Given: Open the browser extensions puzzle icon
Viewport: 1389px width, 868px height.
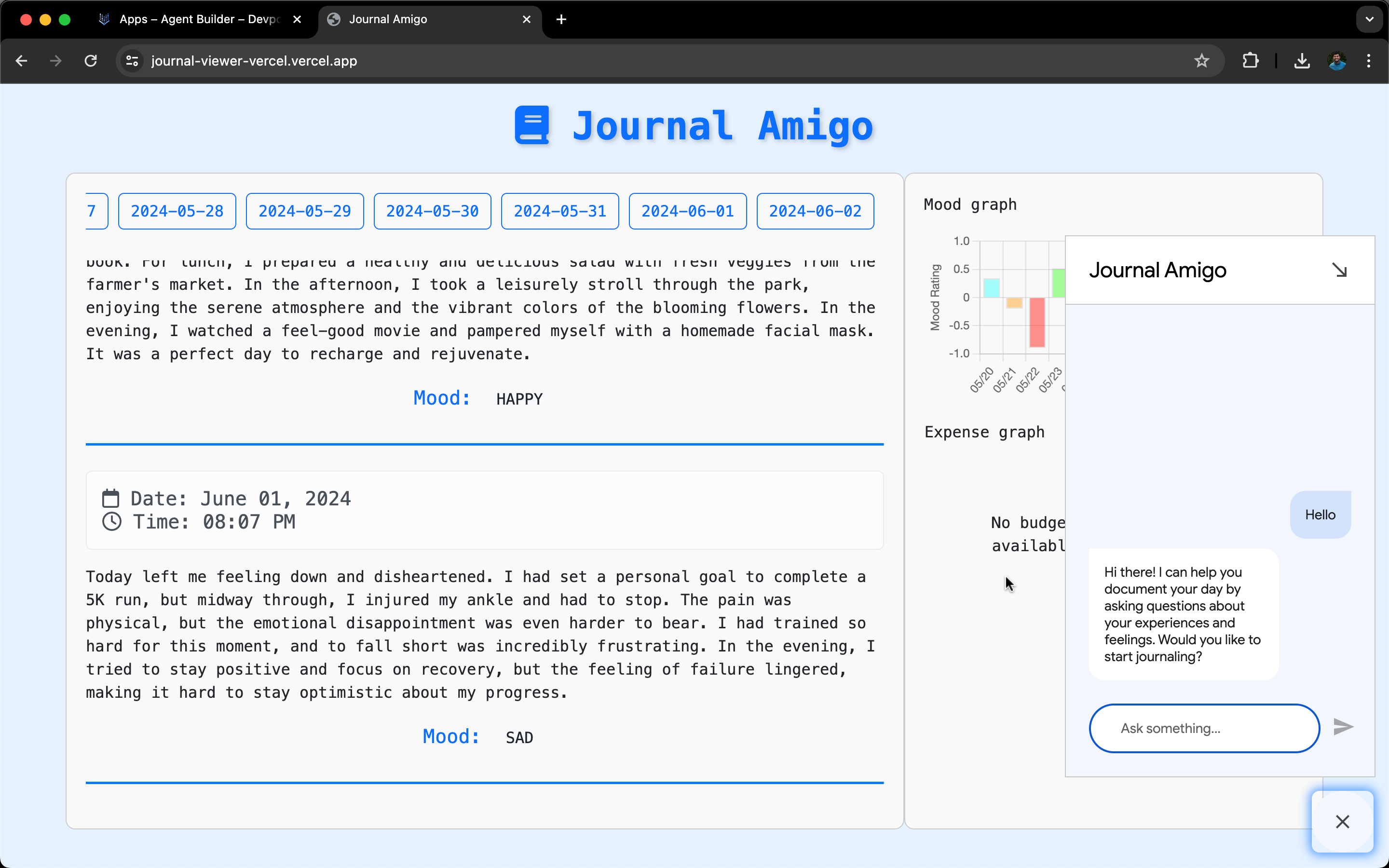Looking at the screenshot, I should 1250,61.
